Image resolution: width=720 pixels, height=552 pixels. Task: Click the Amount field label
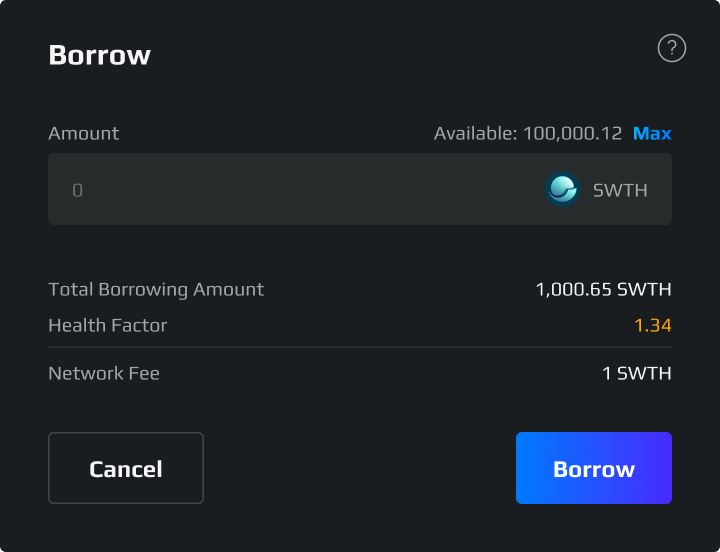click(83, 133)
